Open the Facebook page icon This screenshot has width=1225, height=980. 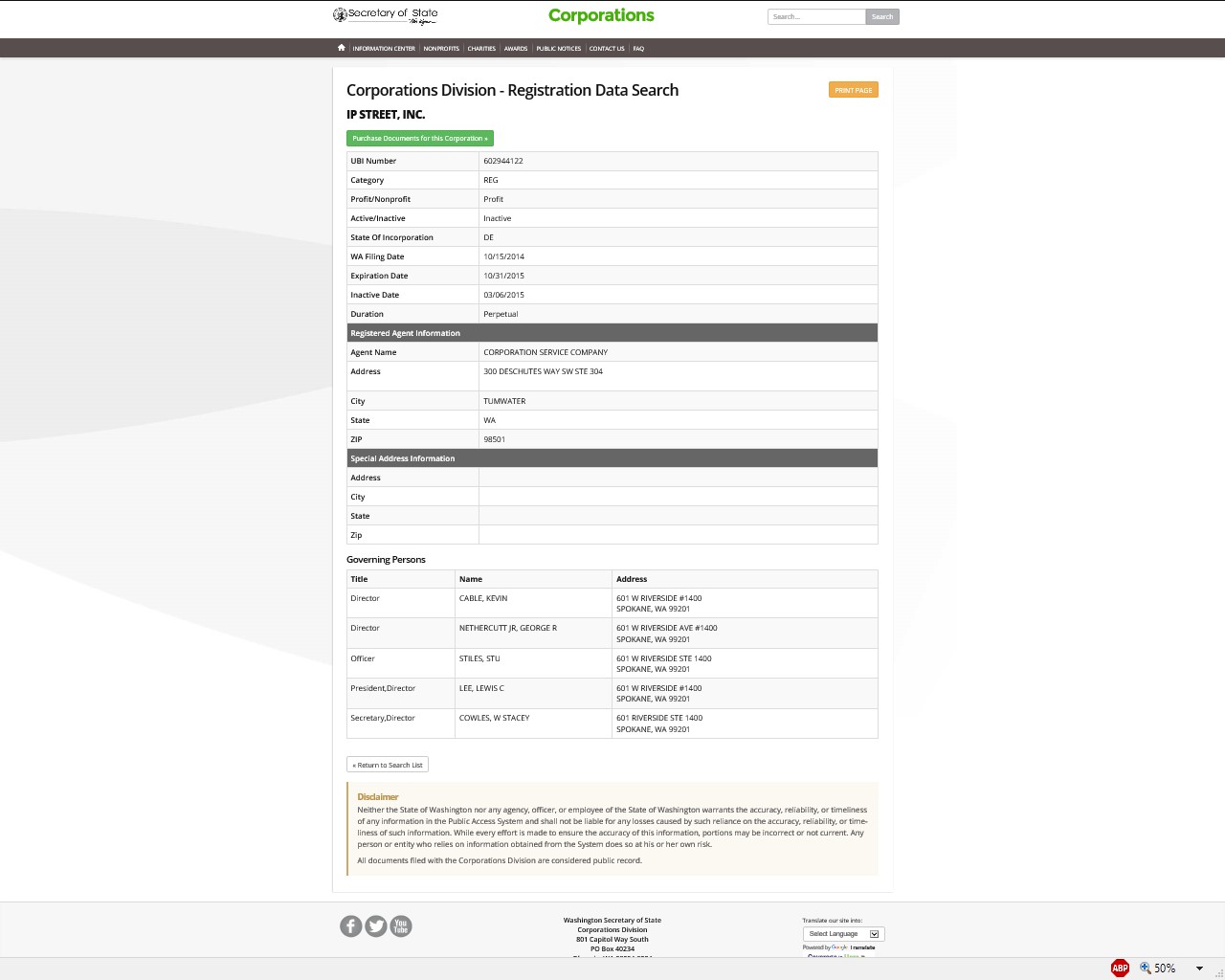point(351,925)
